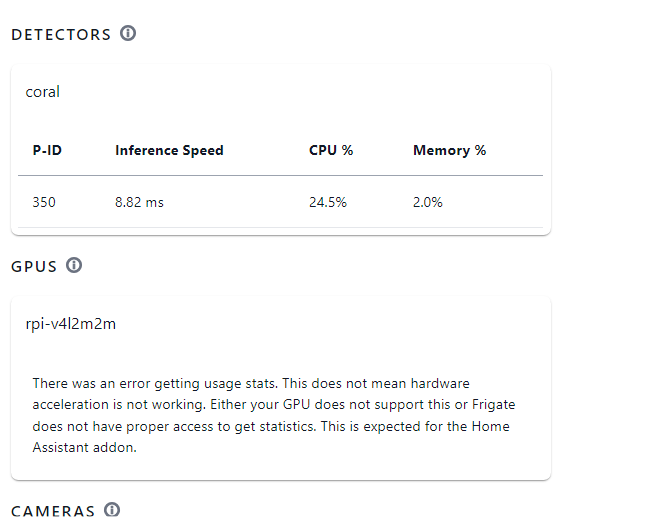Select the CPU % column header
Screen dimensions: 649x517
pos(331,150)
